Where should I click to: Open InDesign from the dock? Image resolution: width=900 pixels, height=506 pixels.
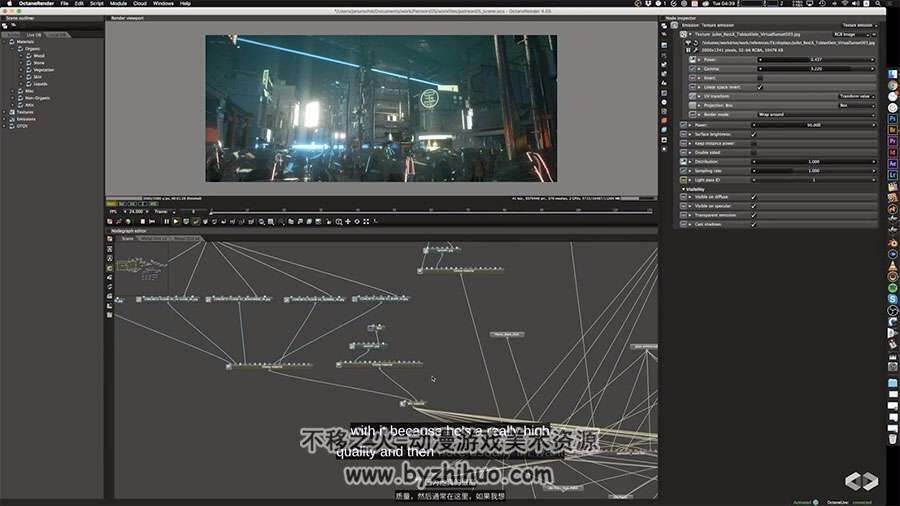tap(893, 153)
